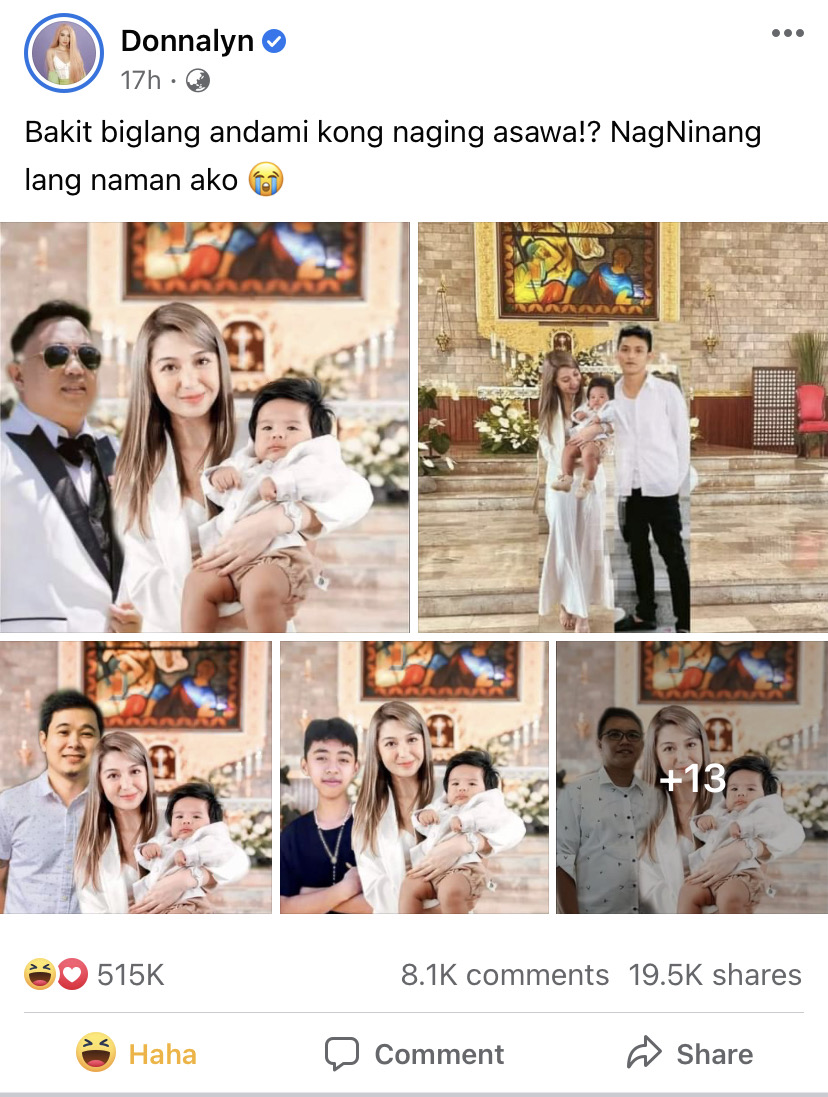Open the full-length church photo
This screenshot has height=1097, width=828.
623,427
